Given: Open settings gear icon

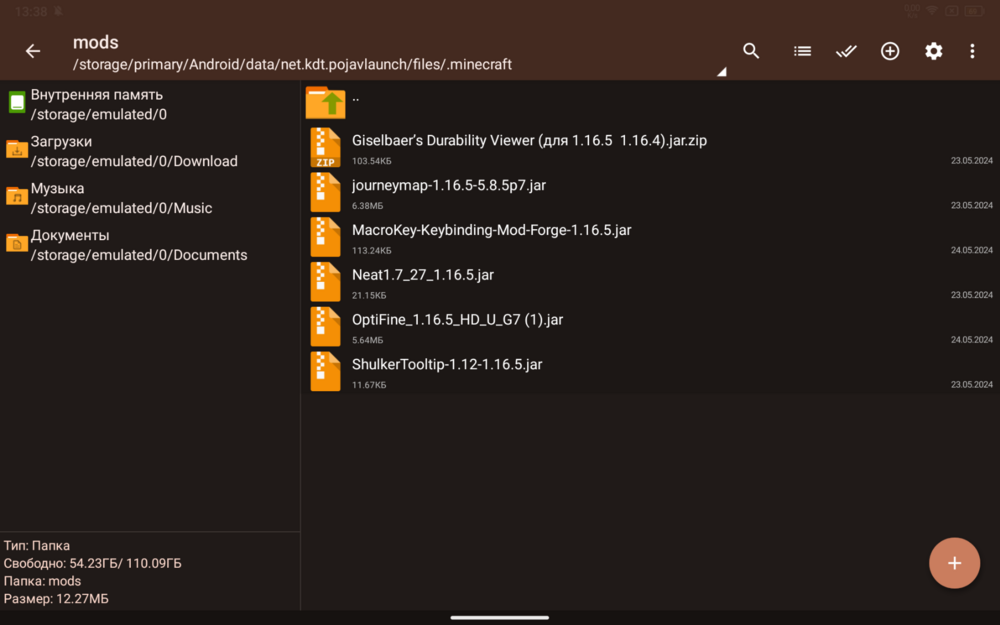Looking at the screenshot, I should [x=934, y=51].
